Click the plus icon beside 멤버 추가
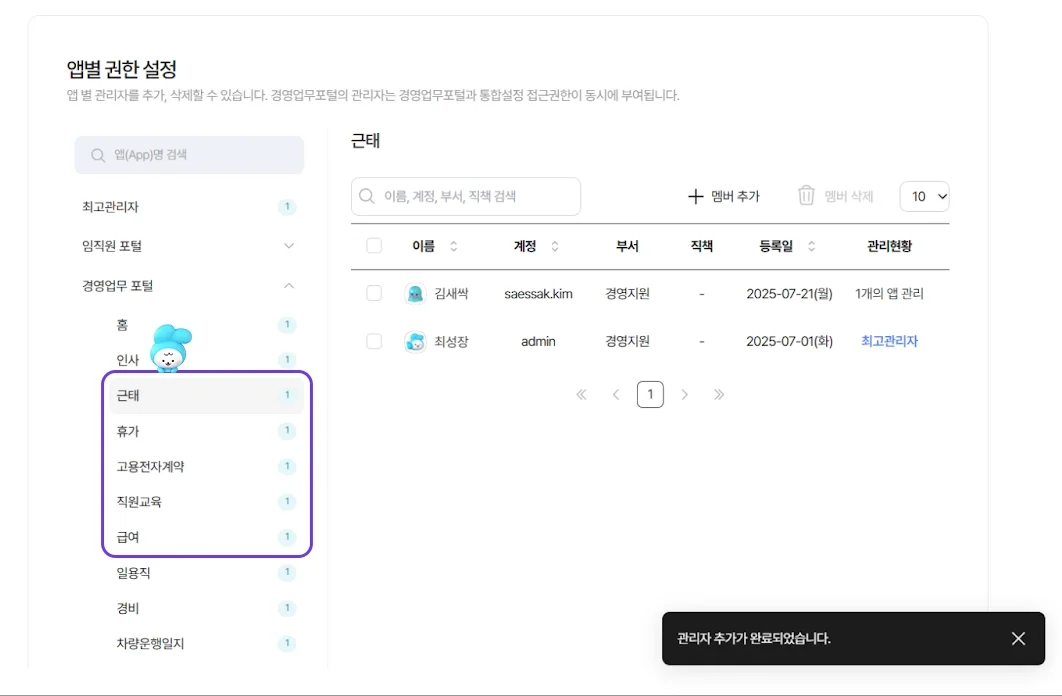This screenshot has height=696, width=1062. [696, 196]
